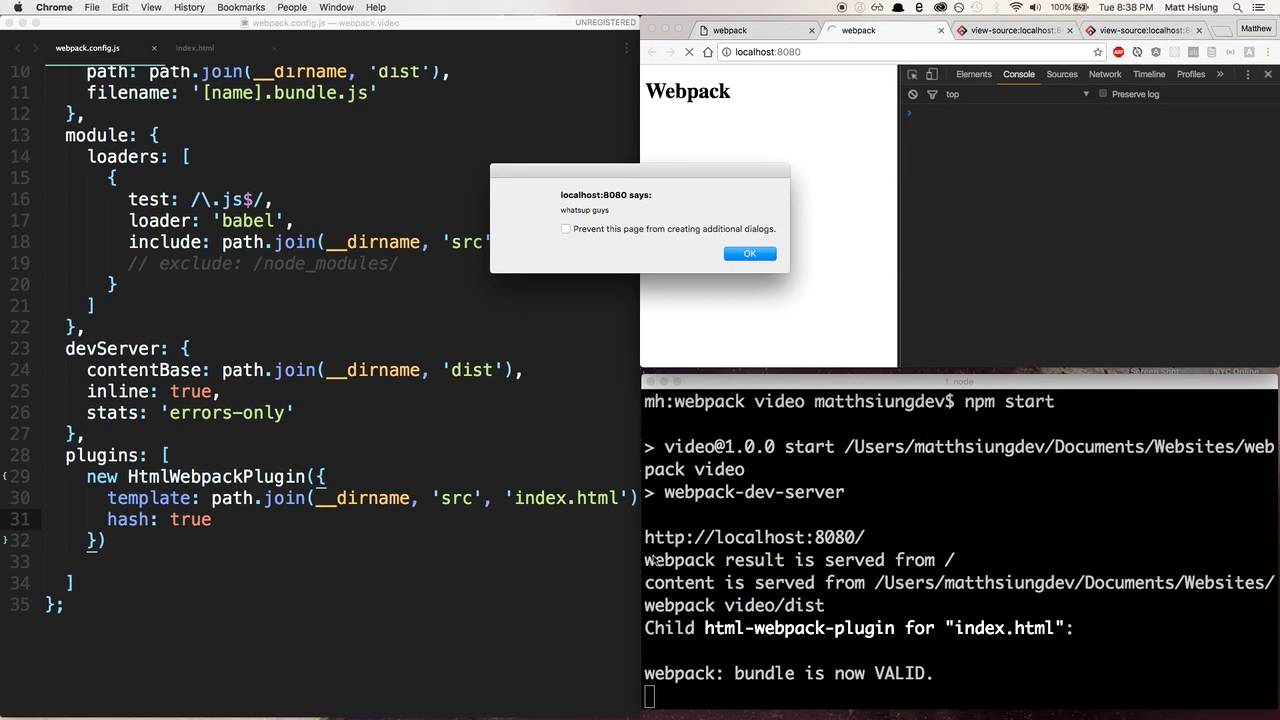This screenshot has height=720, width=1280.
Task: Close the webpack.config.js editor tab
Action: coord(154,48)
